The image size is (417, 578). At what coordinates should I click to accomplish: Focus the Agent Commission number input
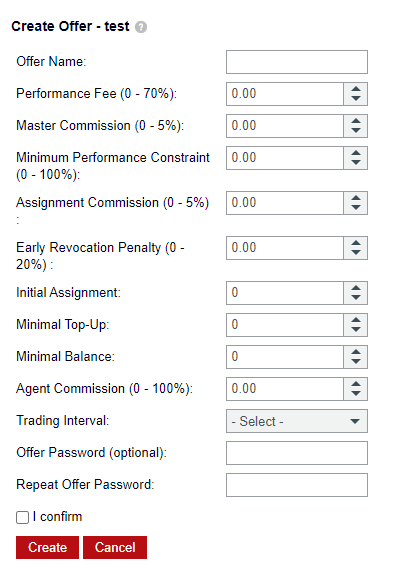pyautogui.click(x=285, y=389)
